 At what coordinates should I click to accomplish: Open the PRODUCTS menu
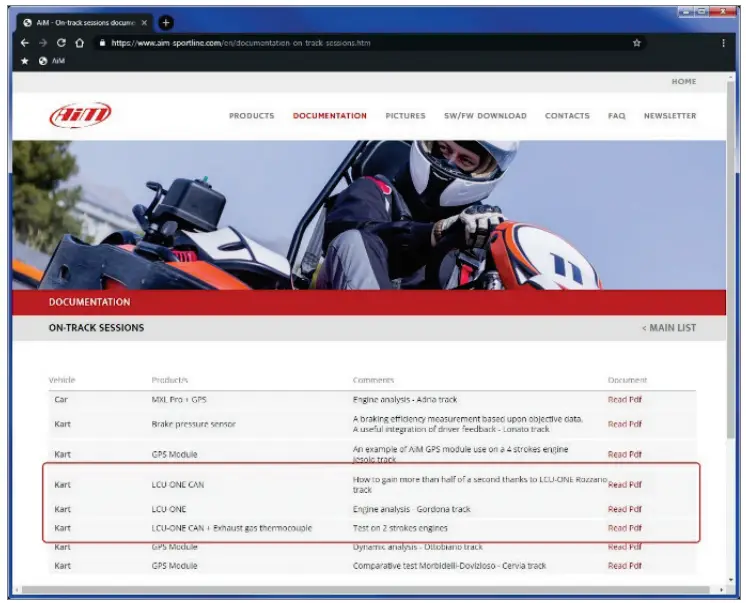(x=252, y=116)
